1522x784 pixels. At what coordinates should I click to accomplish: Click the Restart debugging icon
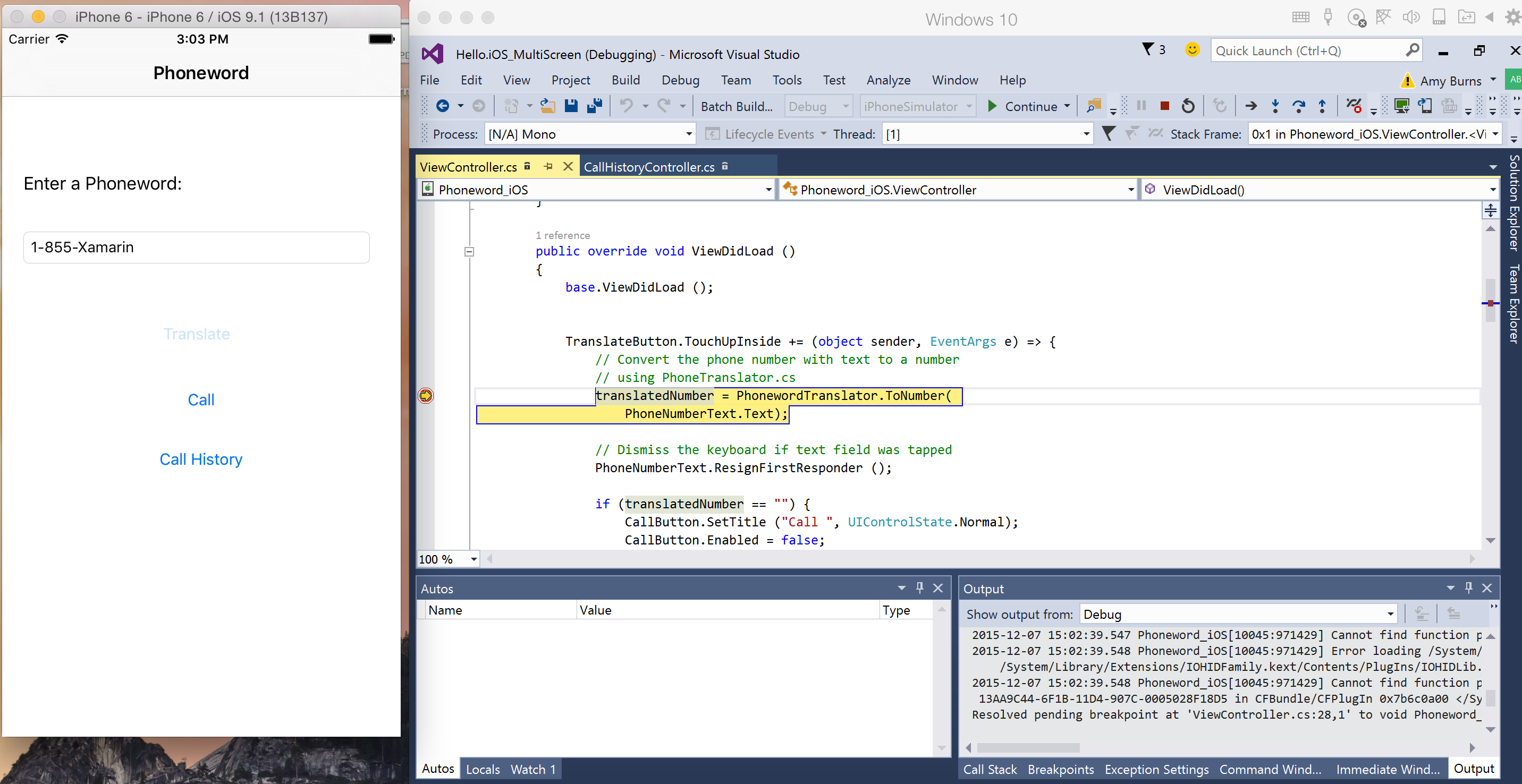click(x=1188, y=106)
